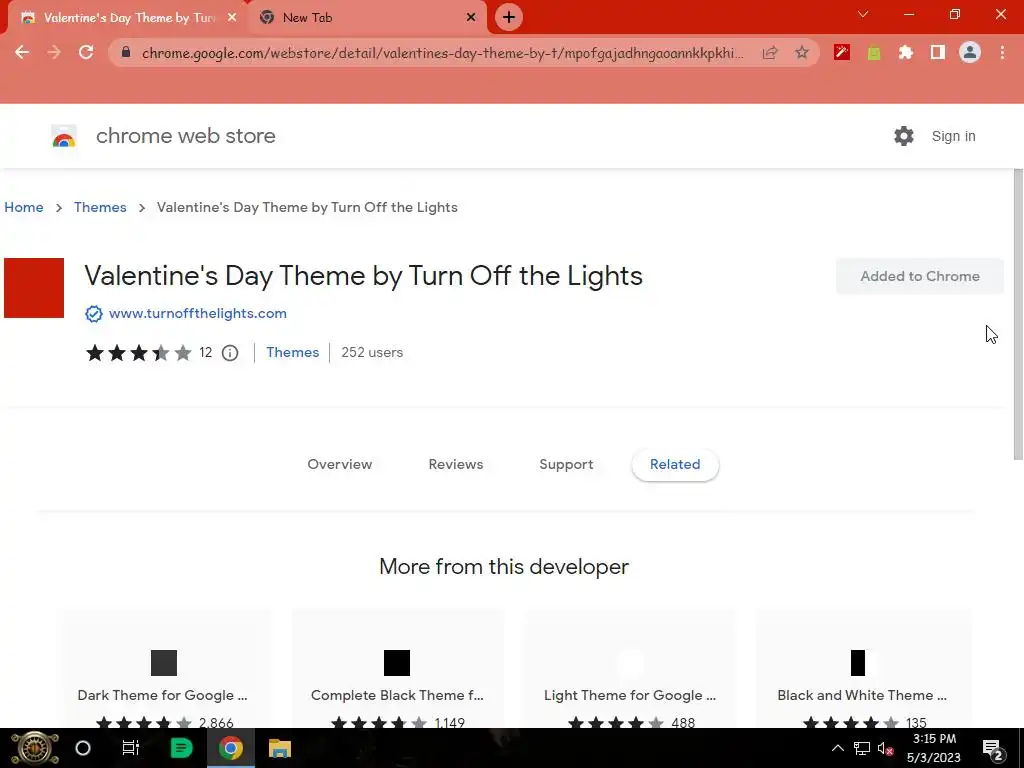Viewport: 1024px width, 768px height.
Task: Open the Chrome profile avatar
Action: [970, 52]
